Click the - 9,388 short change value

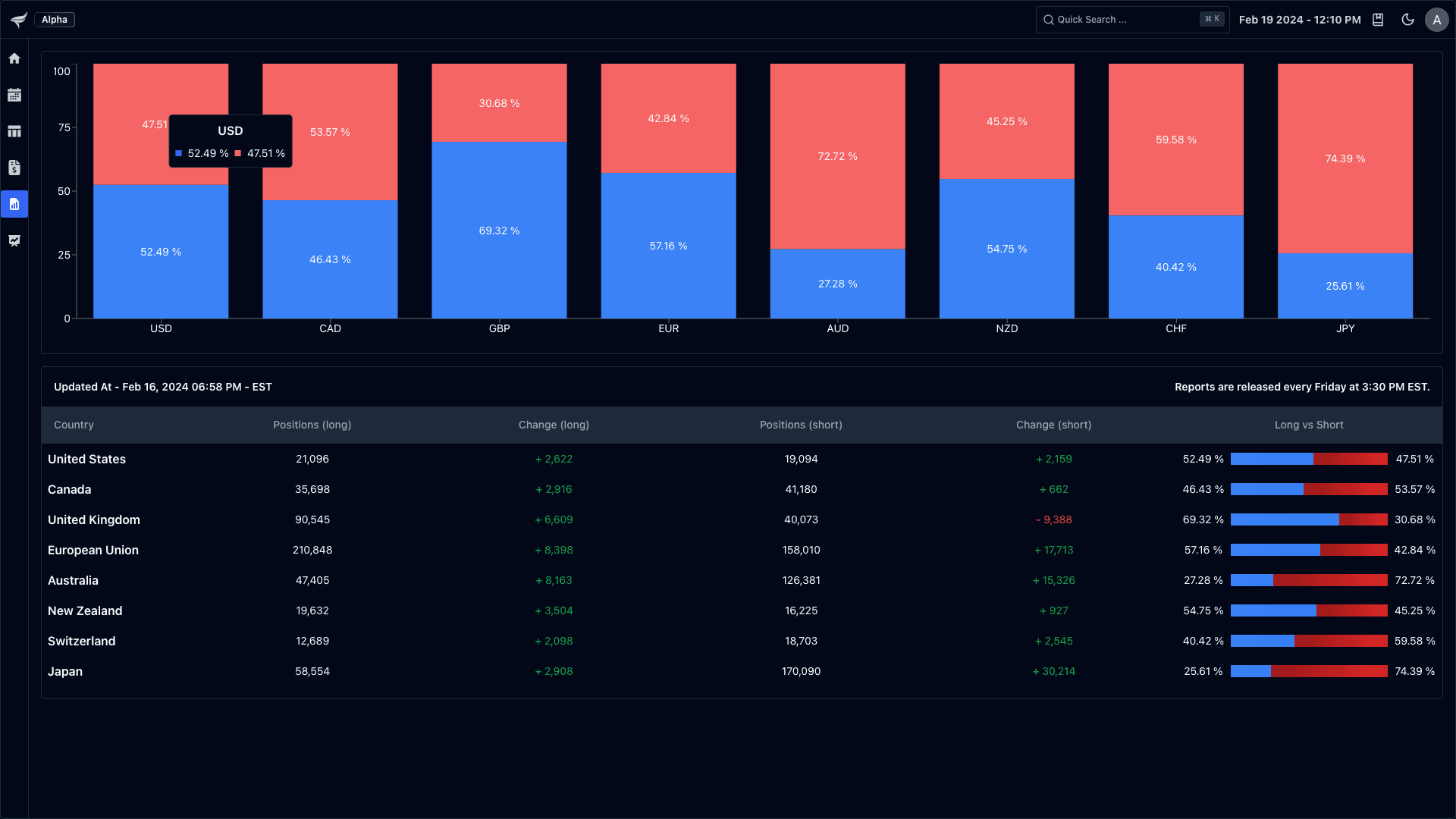point(1053,519)
